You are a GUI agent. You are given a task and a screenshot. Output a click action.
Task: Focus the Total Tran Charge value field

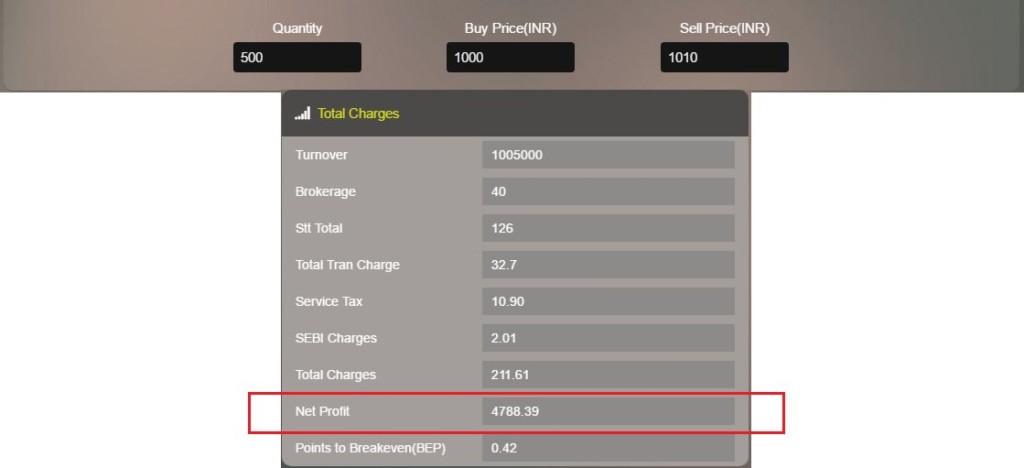point(608,265)
